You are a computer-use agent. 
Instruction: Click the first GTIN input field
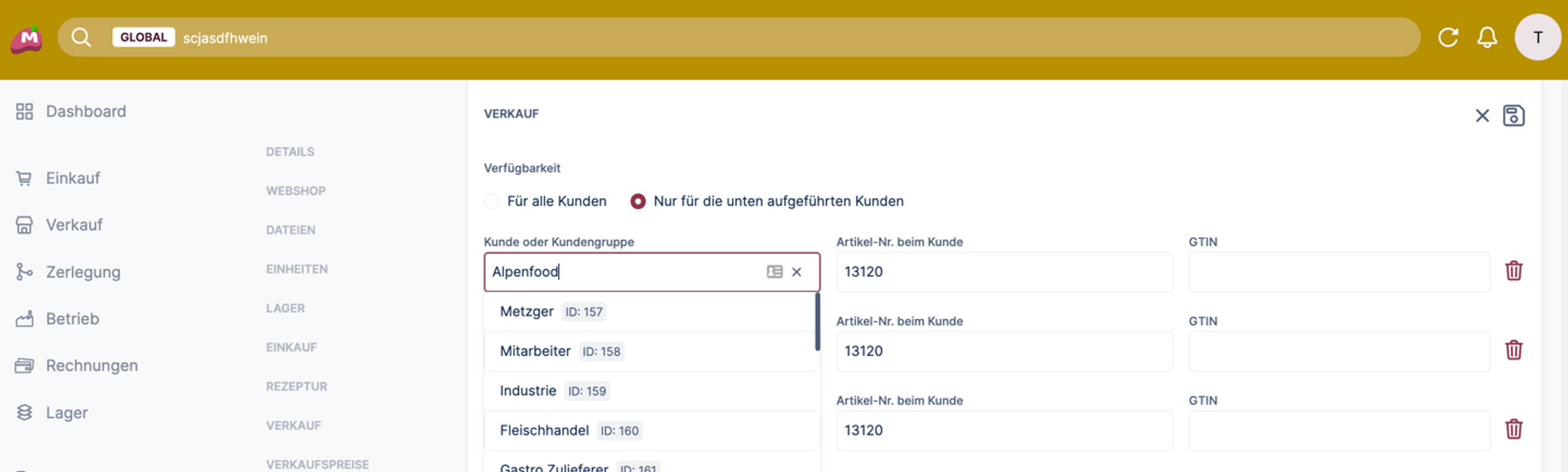coord(1338,272)
